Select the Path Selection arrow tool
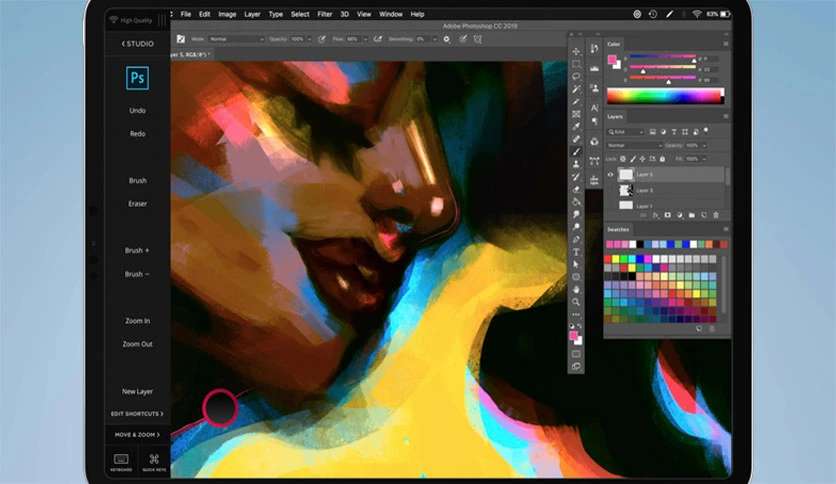The image size is (836, 484). coord(576,264)
